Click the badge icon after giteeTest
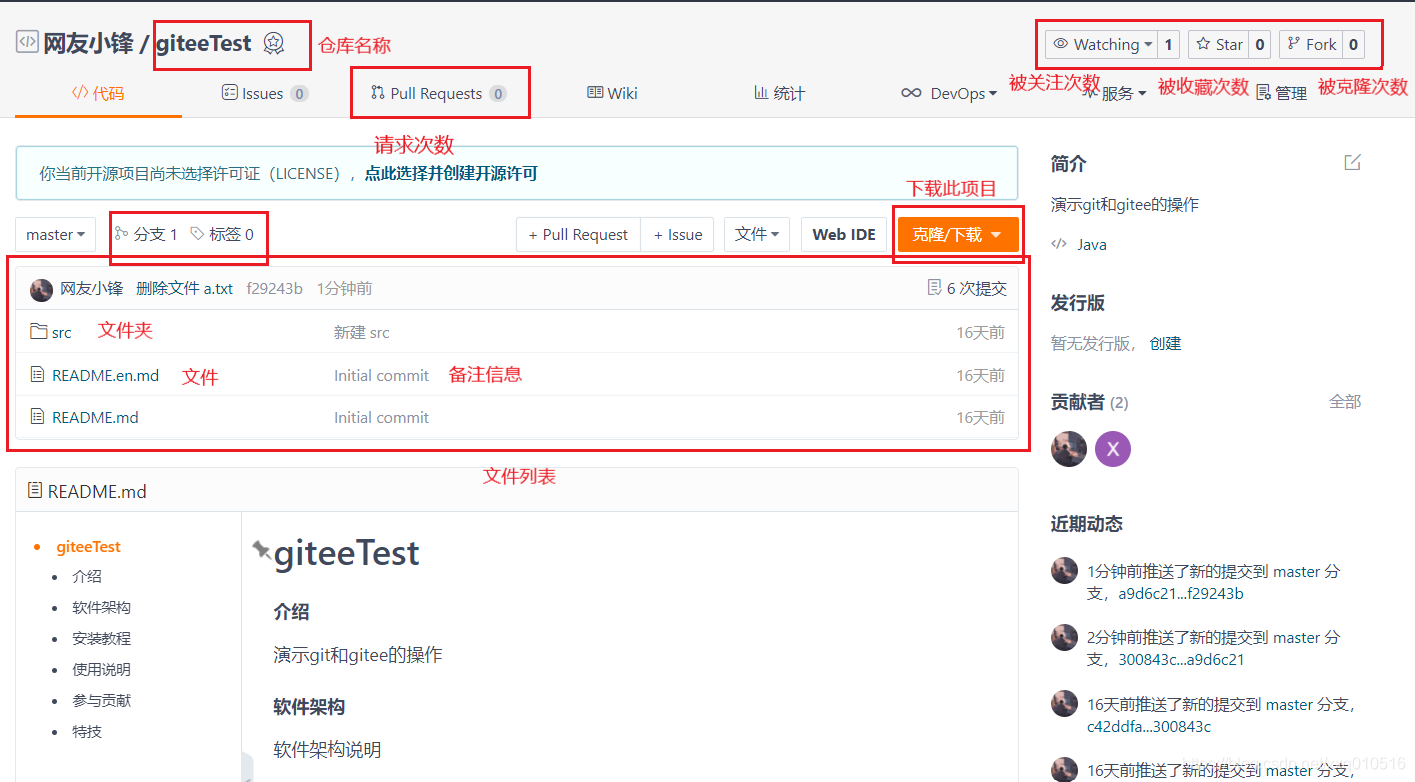1415x782 pixels. (274, 43)
